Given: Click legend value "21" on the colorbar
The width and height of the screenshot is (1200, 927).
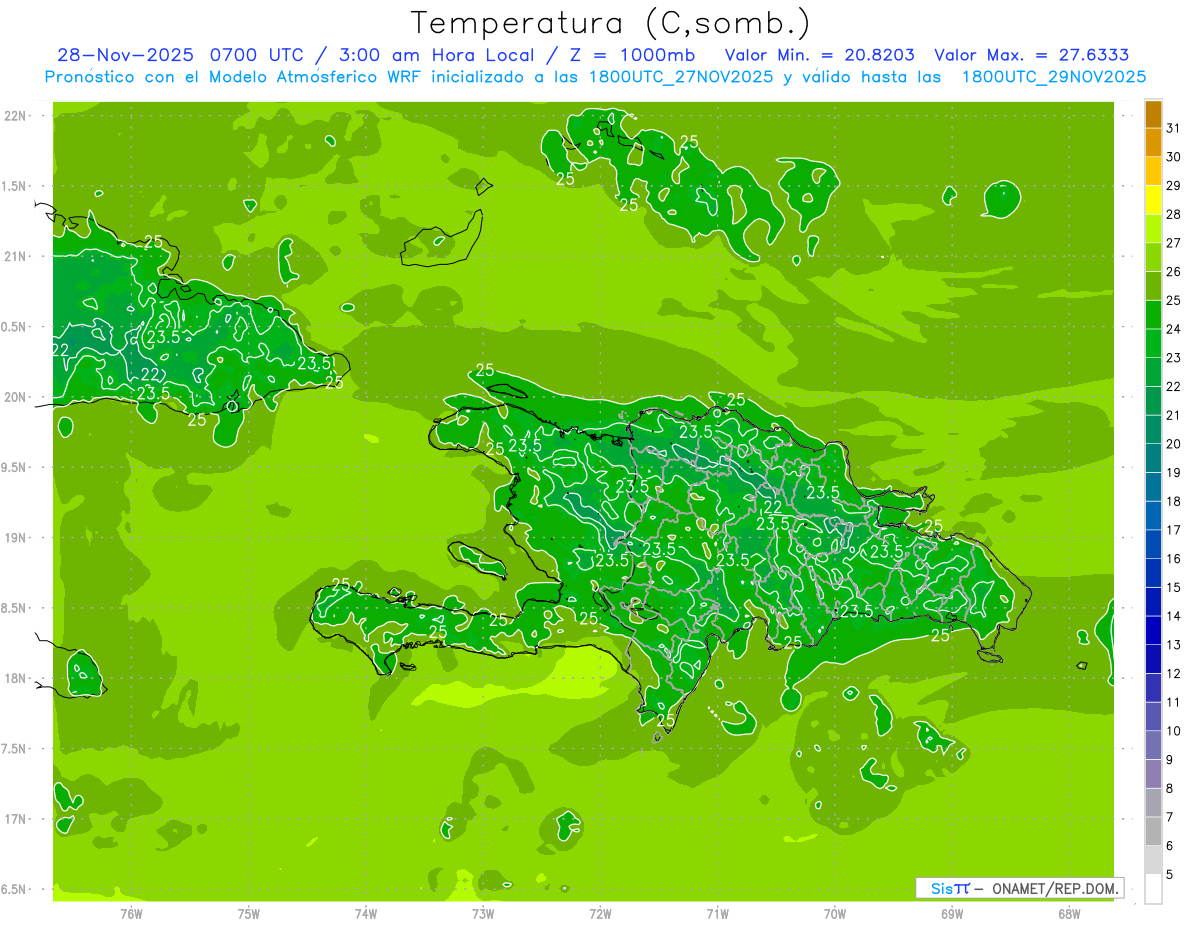Looking at the screenshot, I should (x=1174, y=415).
